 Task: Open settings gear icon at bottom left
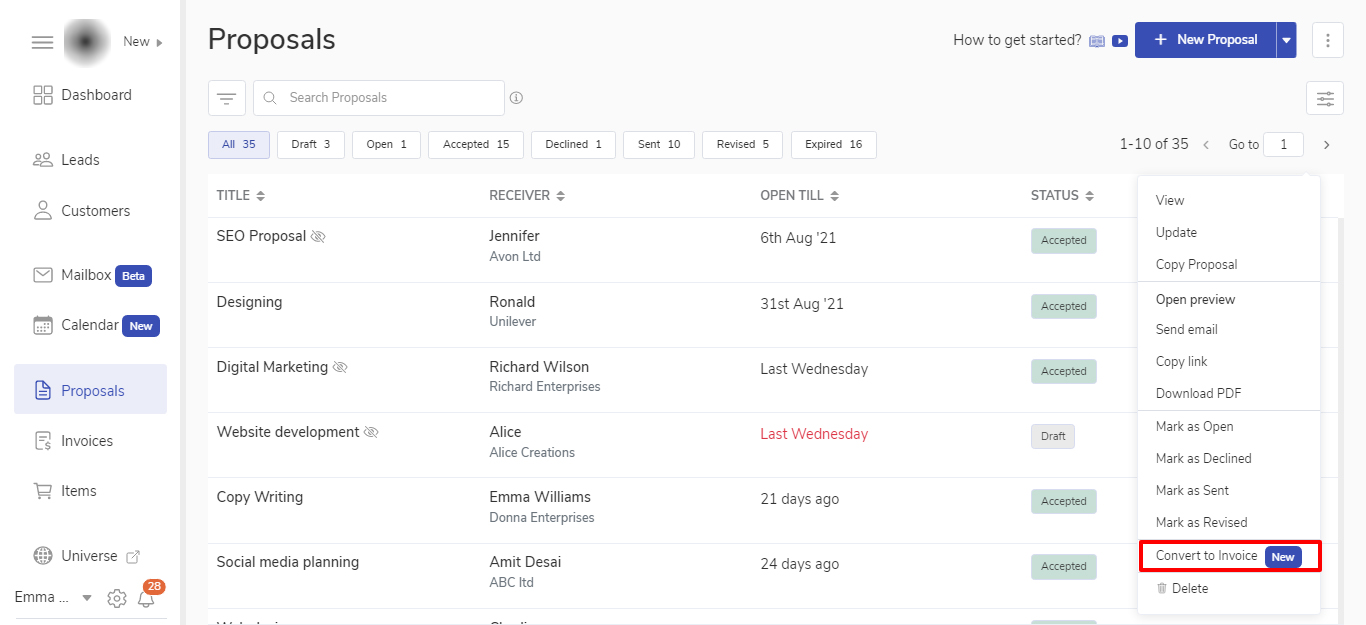(117, 598)
